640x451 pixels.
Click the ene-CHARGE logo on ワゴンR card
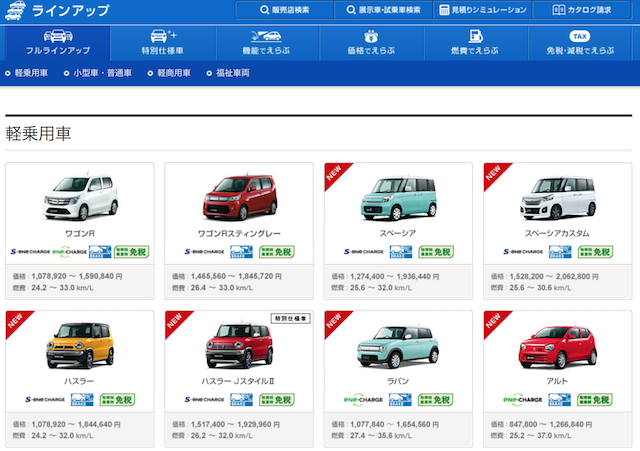70,252
